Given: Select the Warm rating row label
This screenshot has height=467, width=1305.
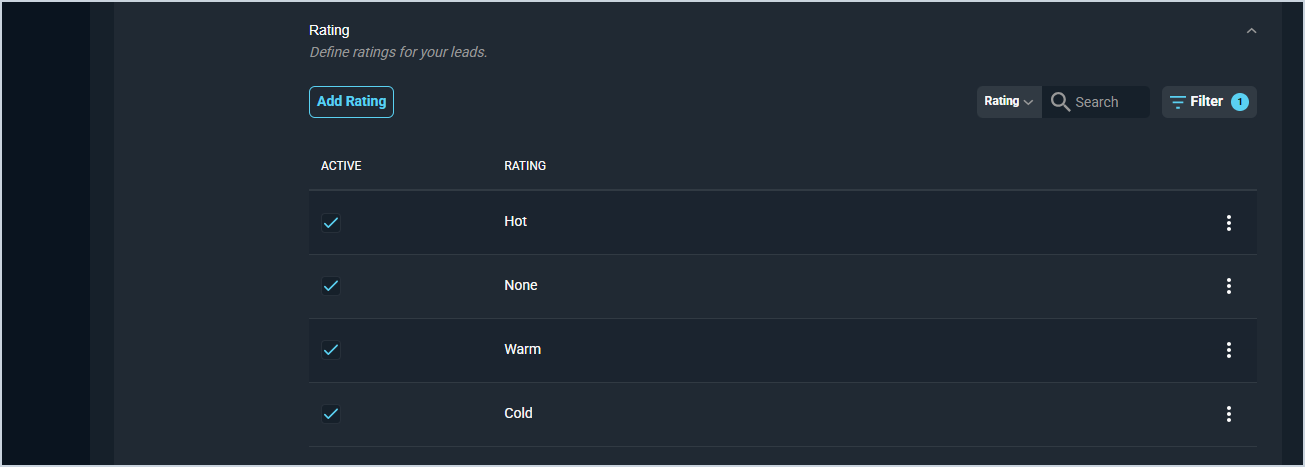Looking at the screenshot, I should (x=523, y=350).
